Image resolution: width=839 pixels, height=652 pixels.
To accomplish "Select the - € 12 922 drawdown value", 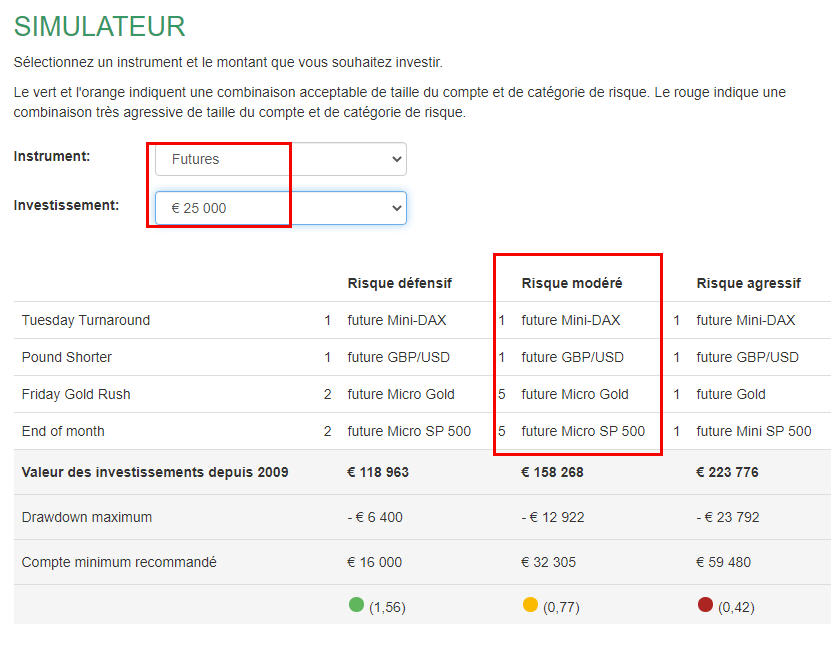I will (x=553, y=517).
